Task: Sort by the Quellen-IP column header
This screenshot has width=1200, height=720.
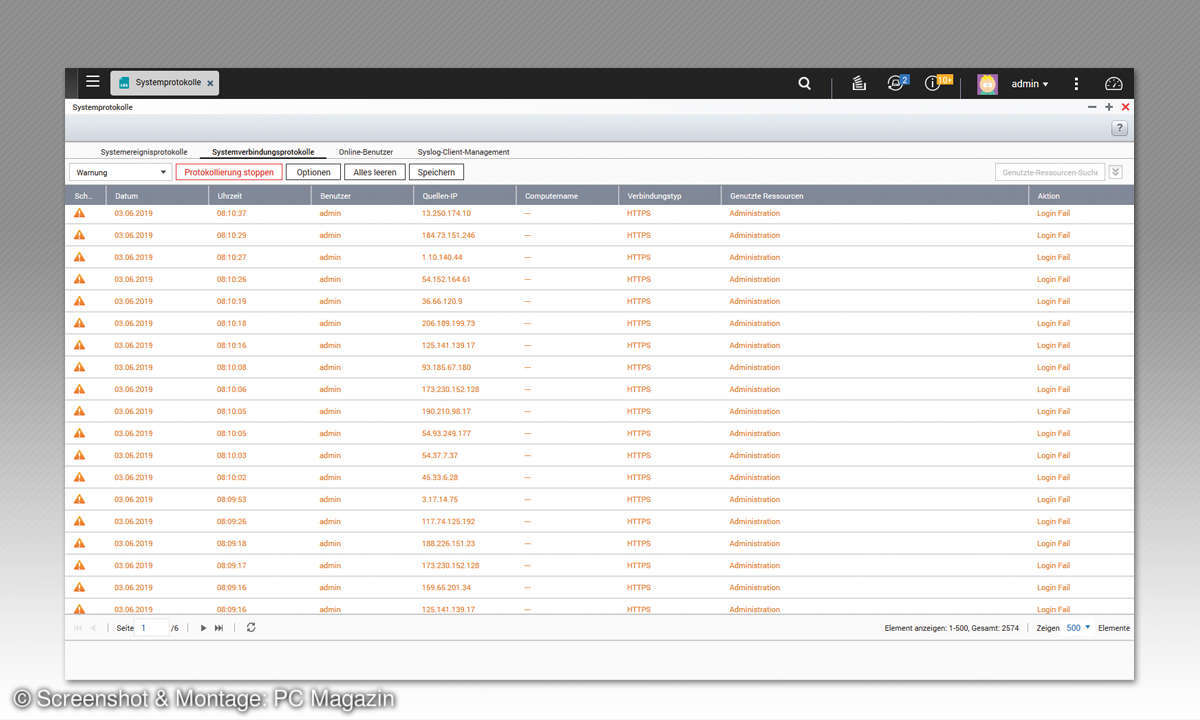Action: 464,196
